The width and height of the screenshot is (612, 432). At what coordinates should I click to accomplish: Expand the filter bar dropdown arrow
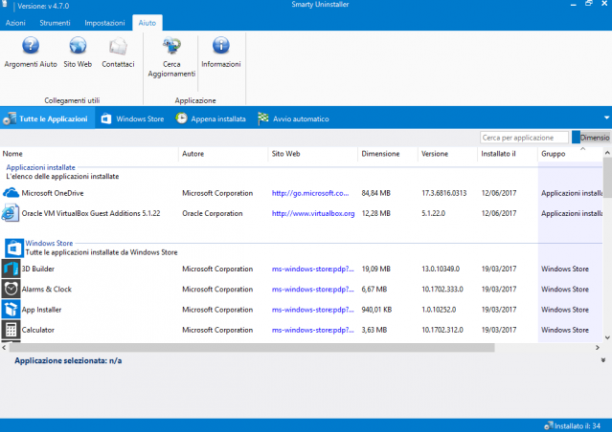[606, 118]
